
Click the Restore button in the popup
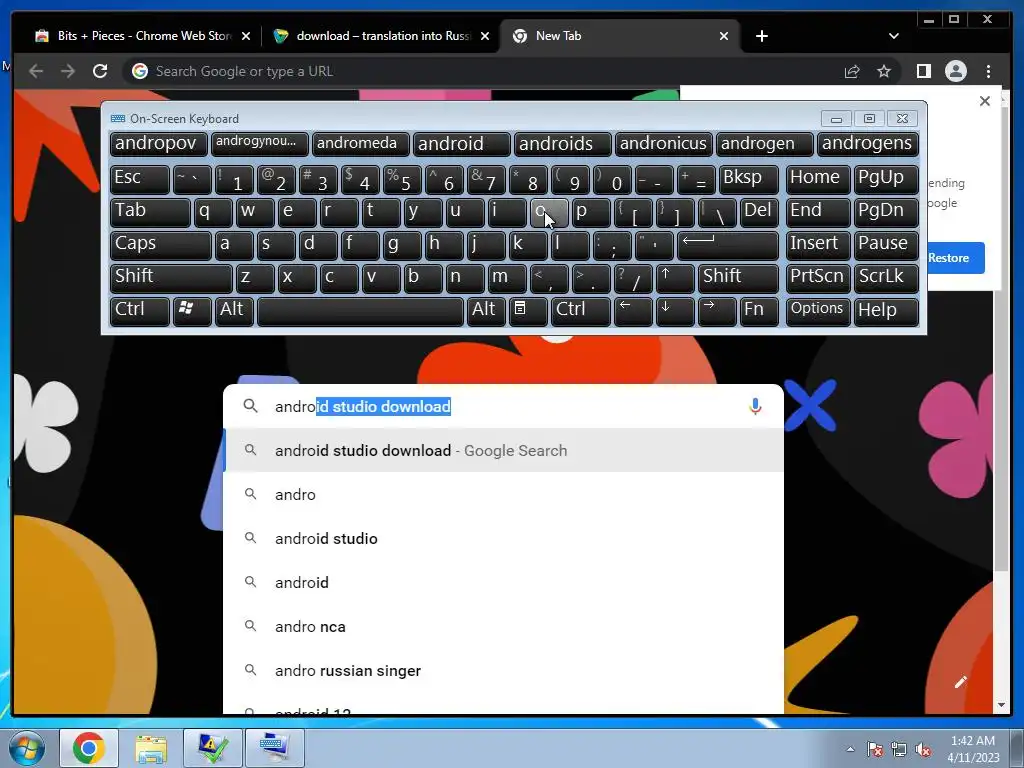tap(953, 258)
